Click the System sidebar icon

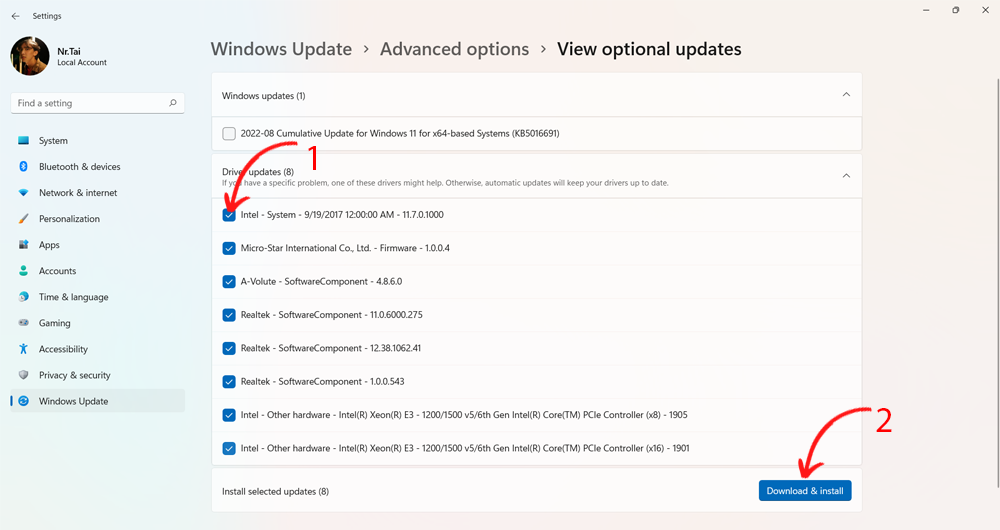click(24, 140)
